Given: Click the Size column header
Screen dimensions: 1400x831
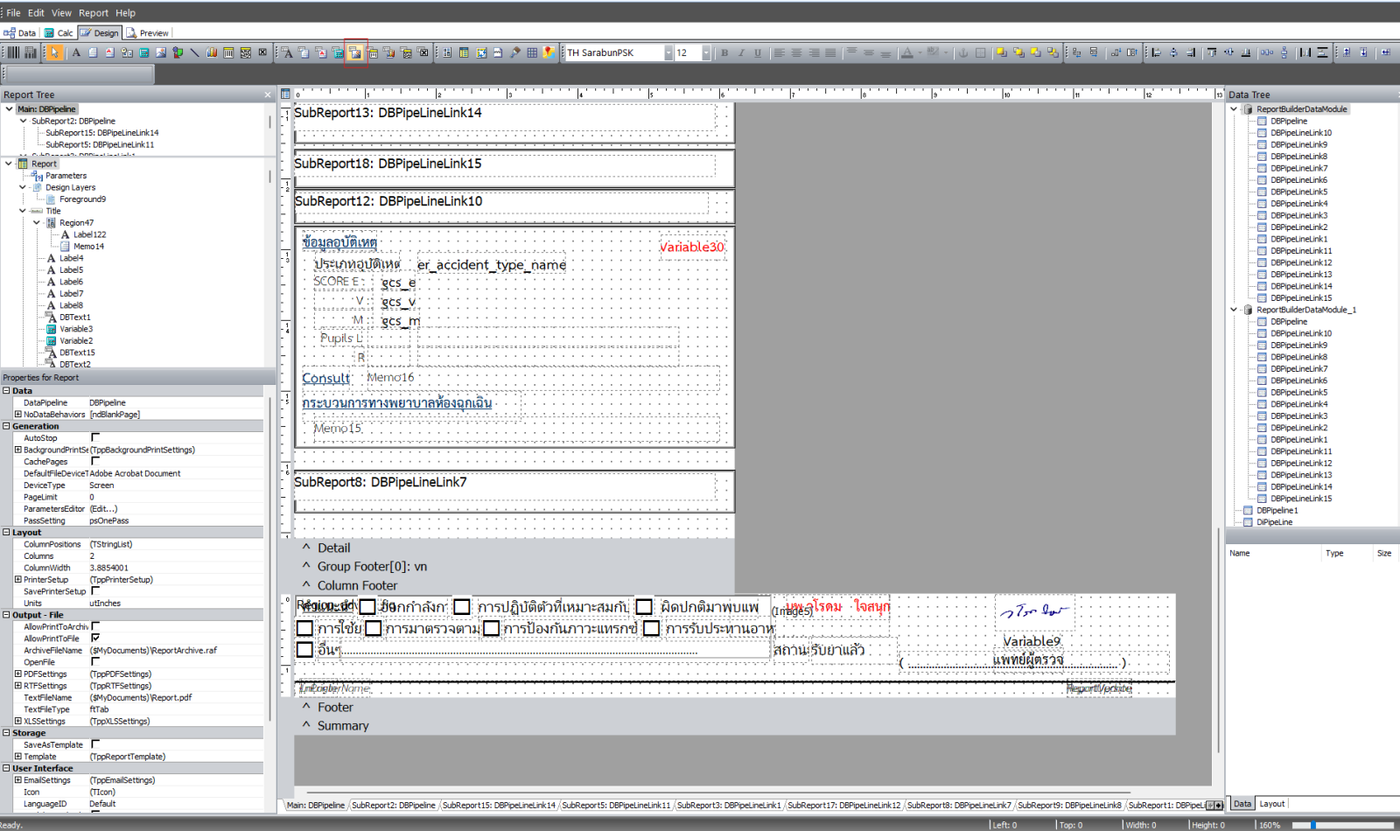Looking at the screenshot, I should (x=1384, y=552).
